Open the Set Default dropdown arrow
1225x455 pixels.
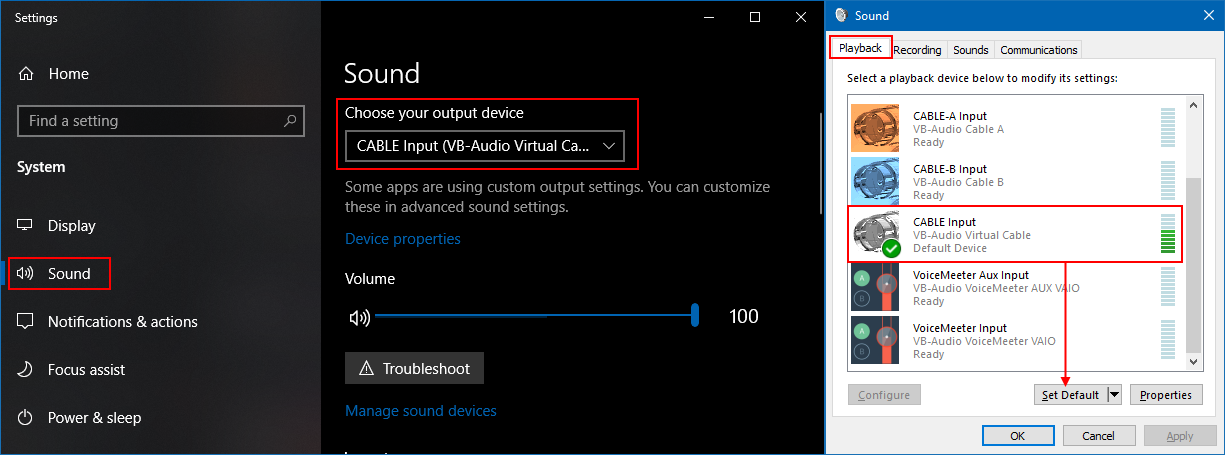pos(1115,395)
